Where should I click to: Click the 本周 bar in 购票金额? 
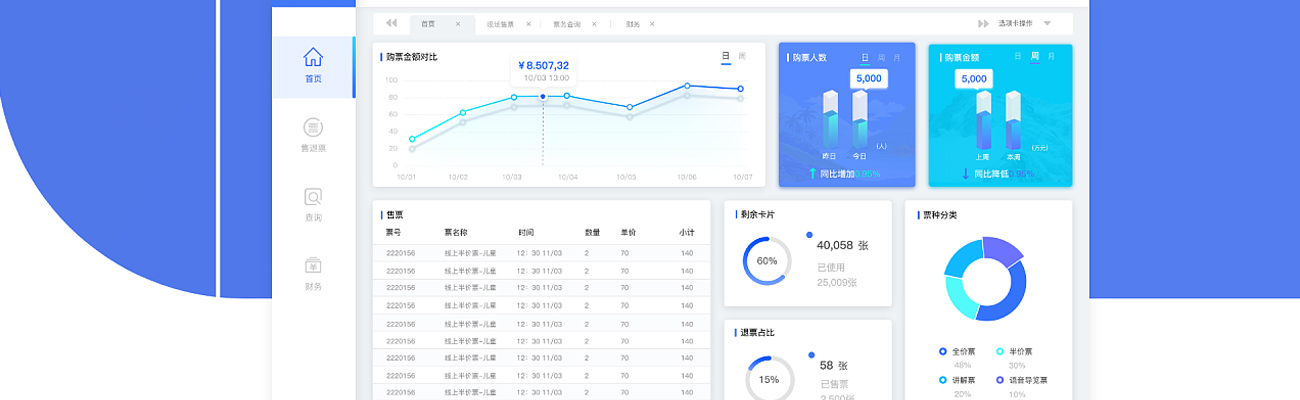[x=1013, y=119]
